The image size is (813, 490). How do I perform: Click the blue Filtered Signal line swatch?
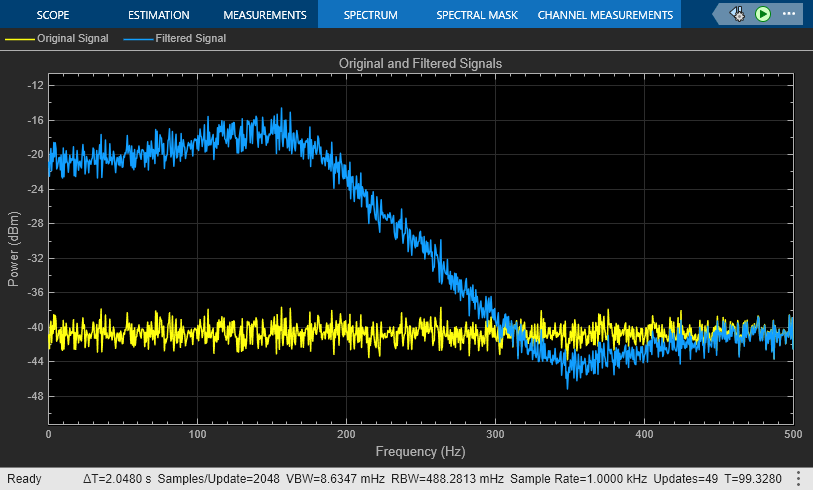tap(138, 38)
